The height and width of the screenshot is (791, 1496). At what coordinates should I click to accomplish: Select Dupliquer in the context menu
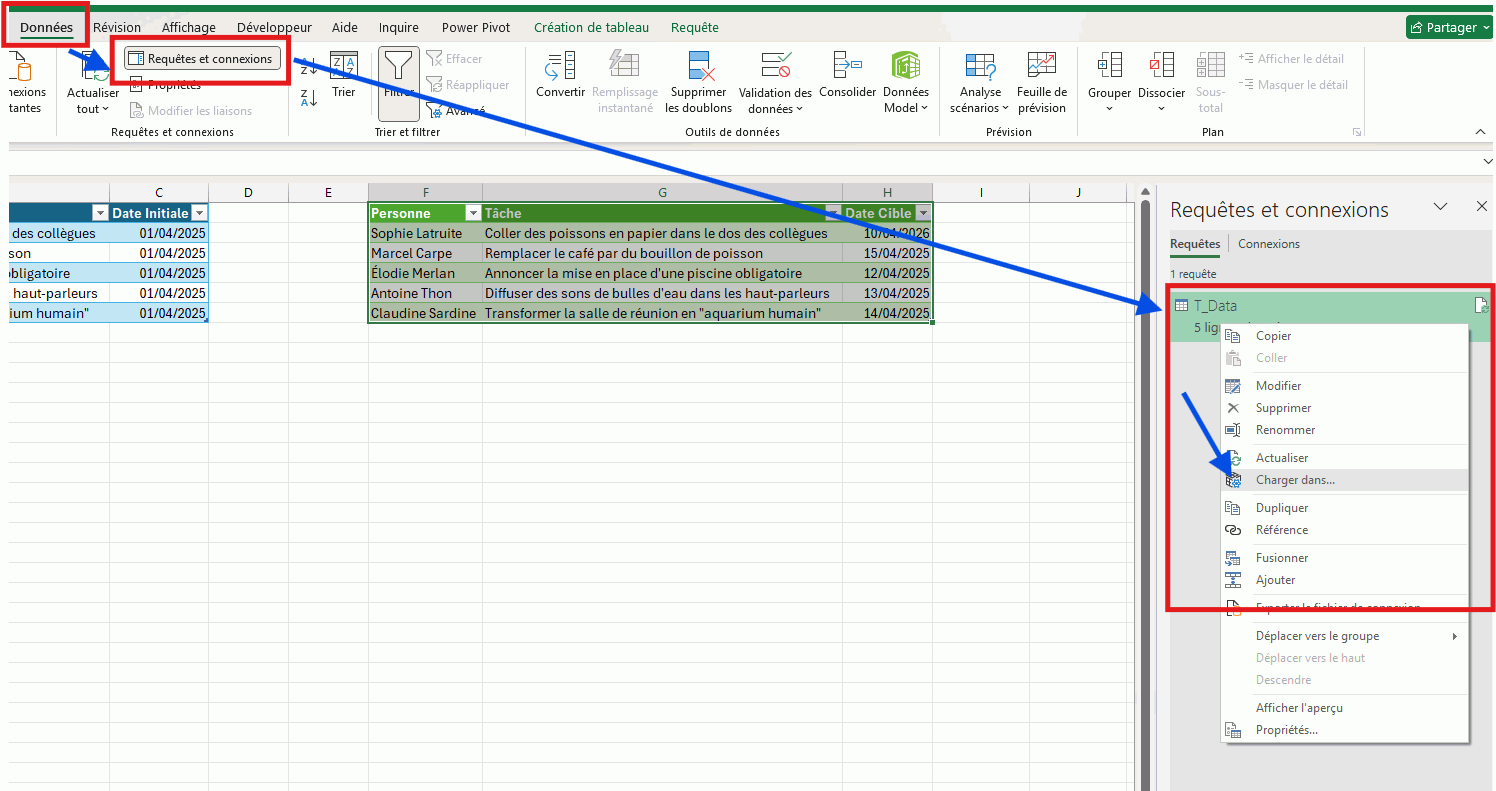[1281, 508]
